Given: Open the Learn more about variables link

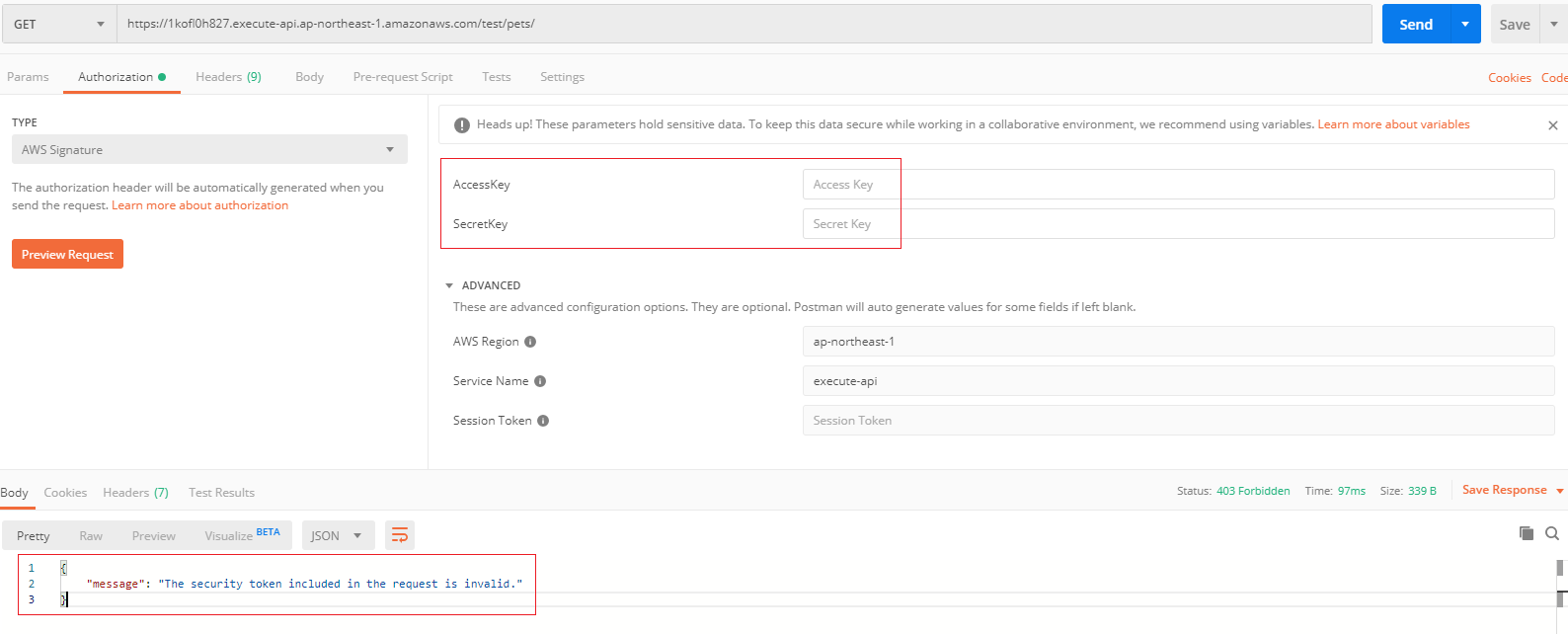Looking at the screenshot, I should coord(1393,124).
